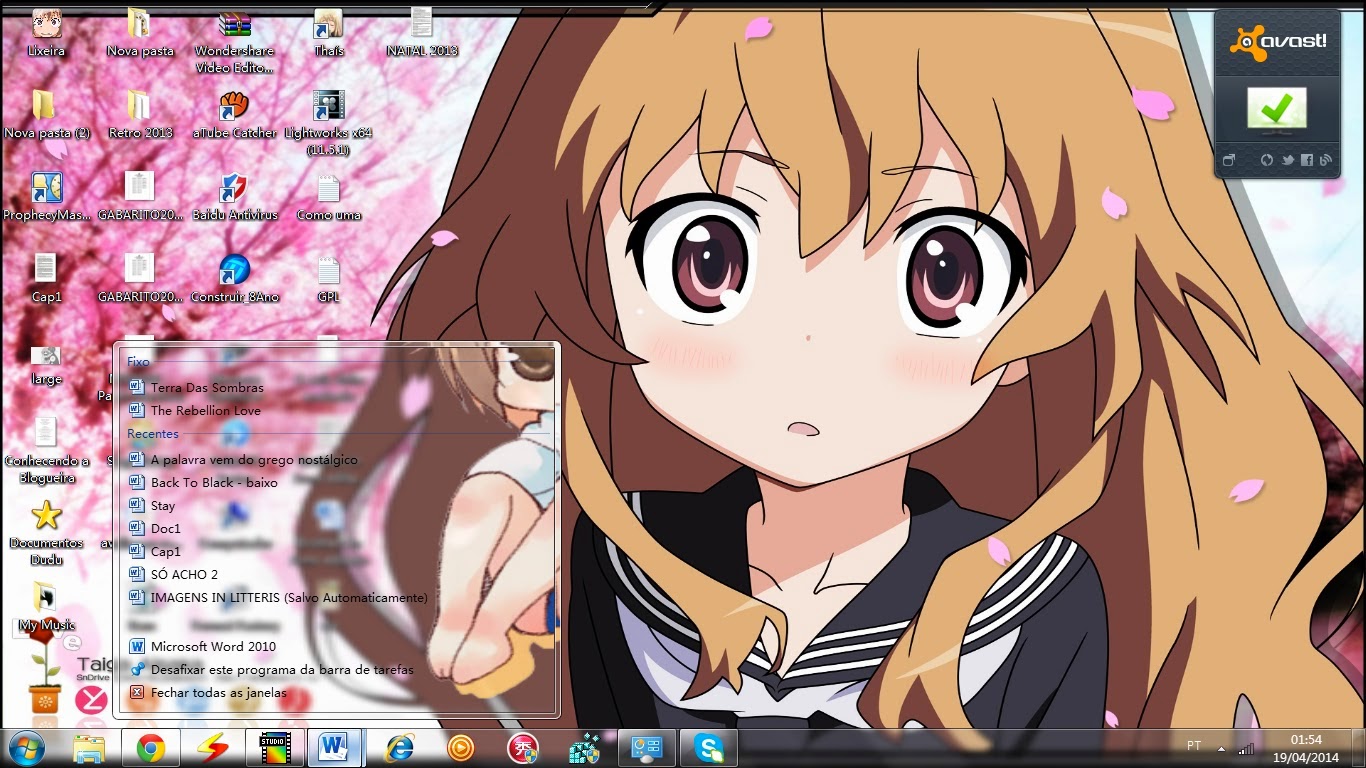Click the avast! status checkmark monitor
This screenshot has width=1366, height=768.
1276,110
